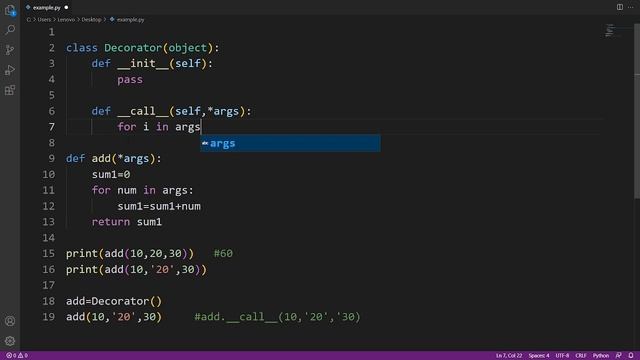Click the feedback icon in status bar
Image resolution: width=640 pixels, height=360 pixels.
point(619,356)
